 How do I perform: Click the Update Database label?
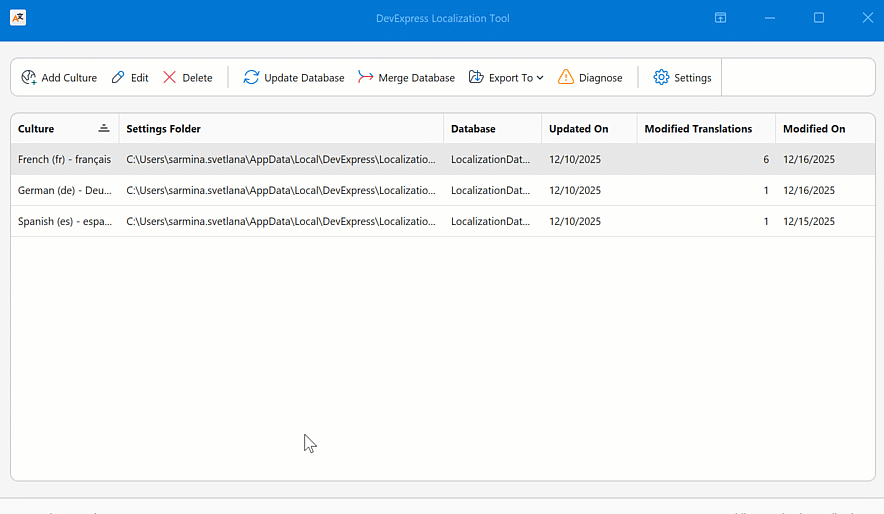coord(304,78)
